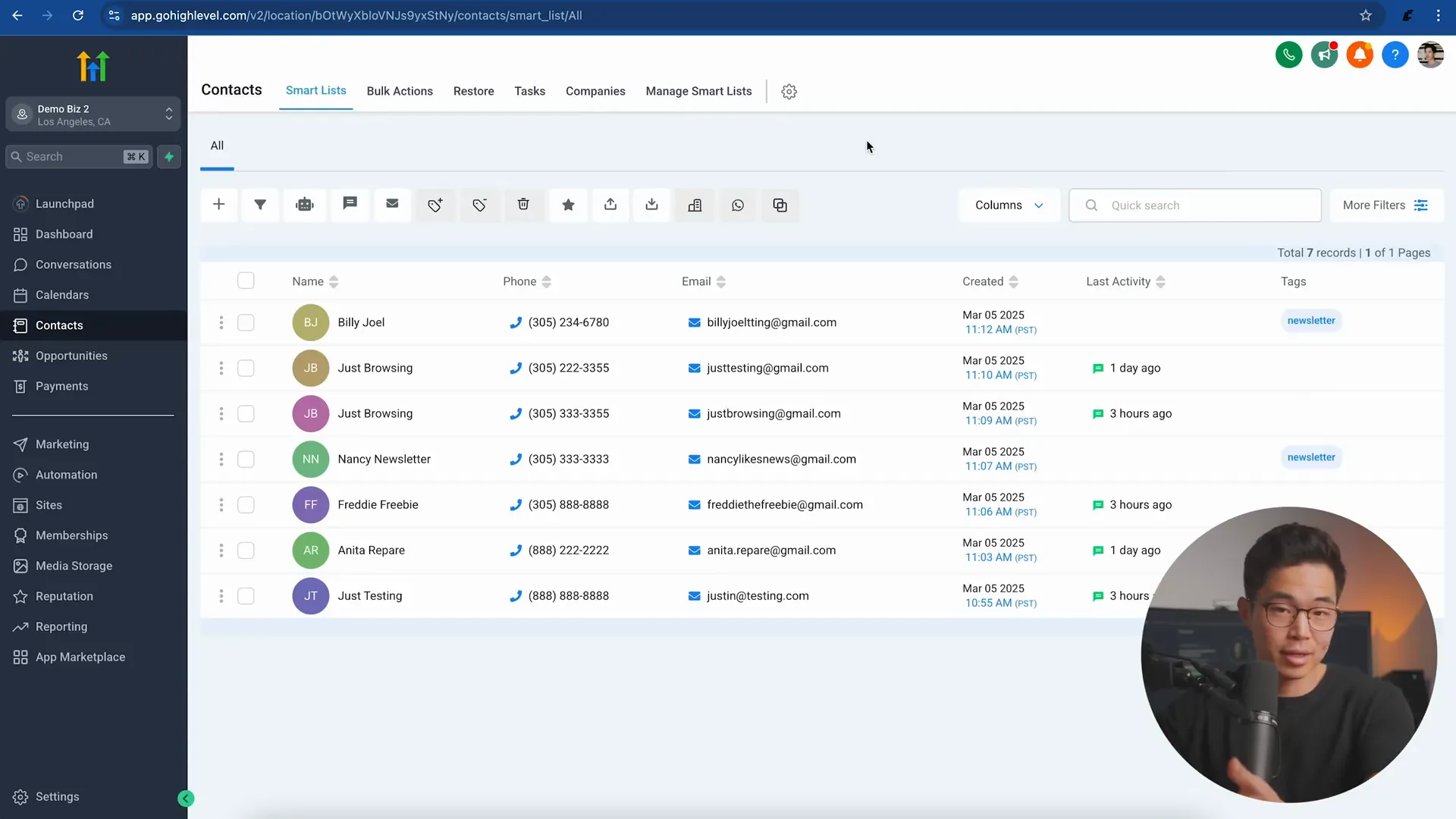
Task: Click newsletter tag on Billy Joel
Action: (x=1310, y=321)
